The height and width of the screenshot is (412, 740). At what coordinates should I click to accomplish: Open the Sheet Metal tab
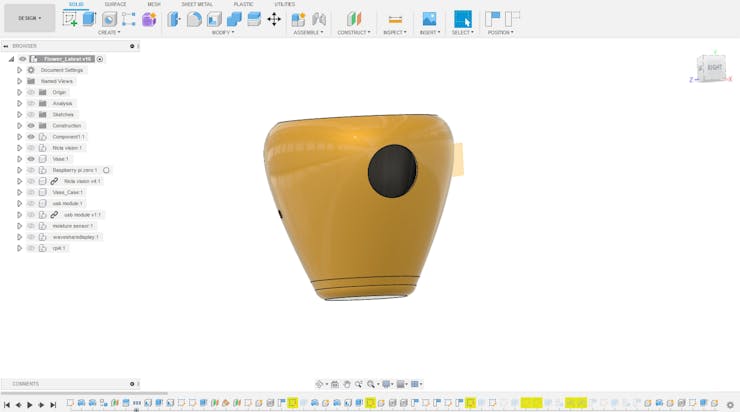click(197, 4)
